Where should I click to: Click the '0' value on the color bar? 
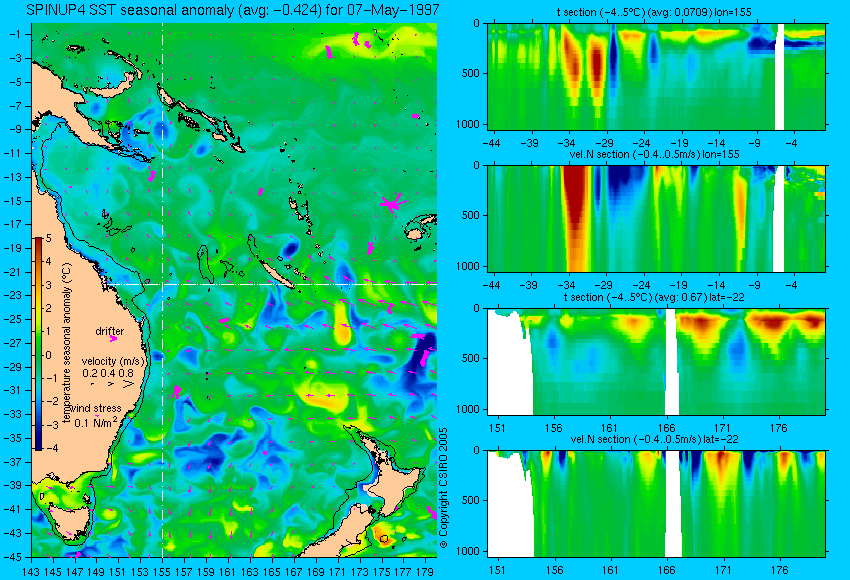click(x=48, y=355)
